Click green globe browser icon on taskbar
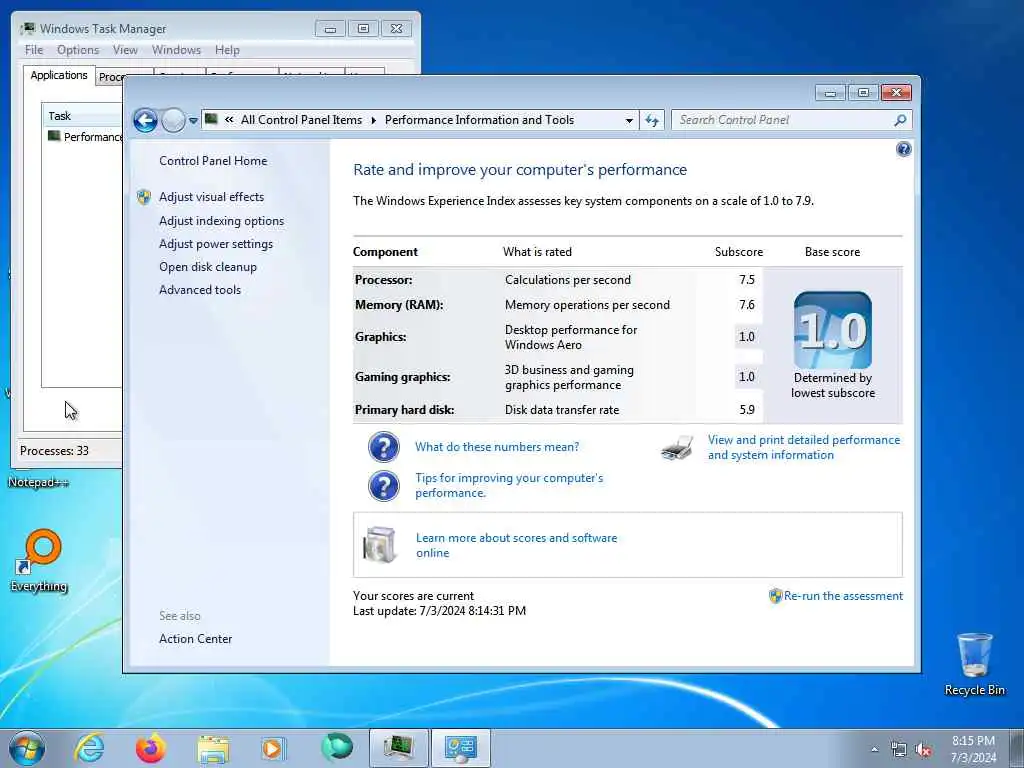Screen dimensions: 1024x768 tap(336, 747)
